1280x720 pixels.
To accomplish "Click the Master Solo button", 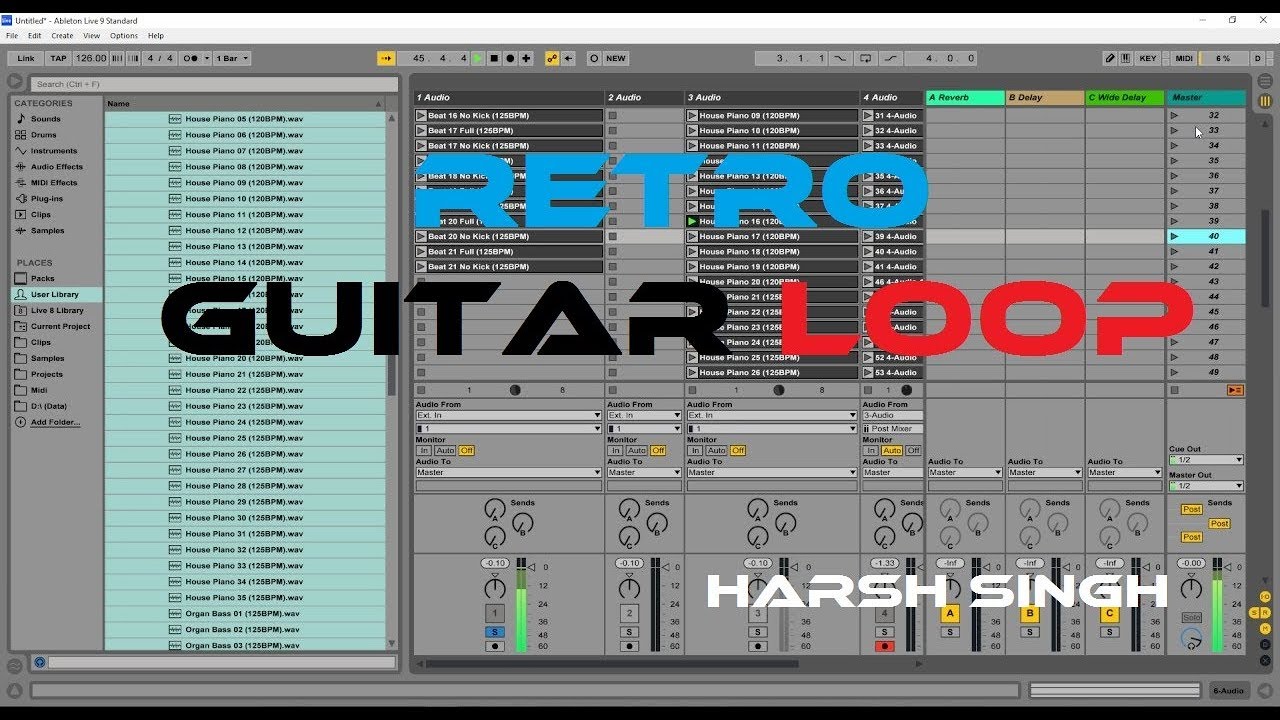I will click(x=1191, y=617).
